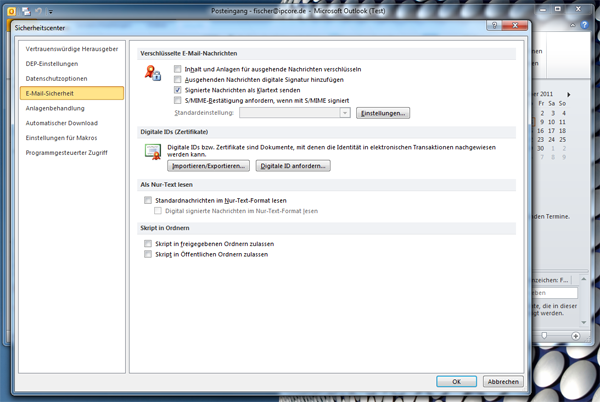Click Send/Receive icon in quick access toolbar

coord(26,11)
